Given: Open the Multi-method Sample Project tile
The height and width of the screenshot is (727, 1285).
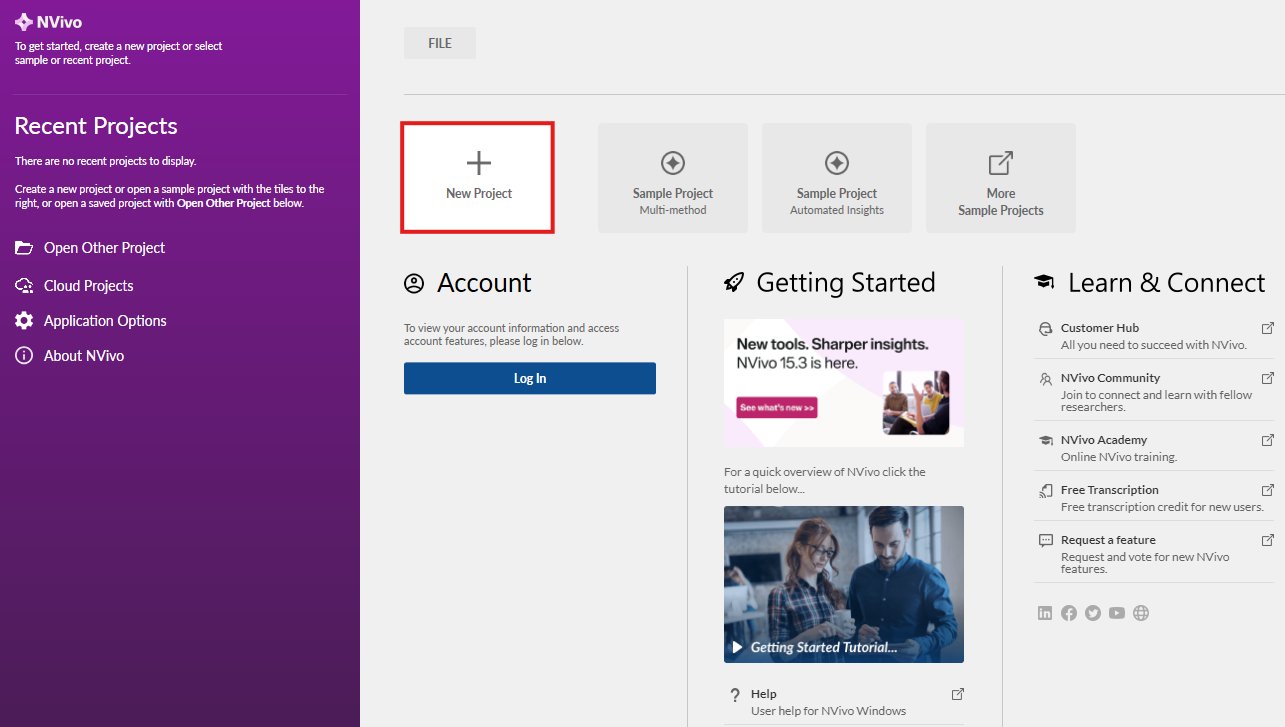Looking at the screenshot, I should click(673, 178).
